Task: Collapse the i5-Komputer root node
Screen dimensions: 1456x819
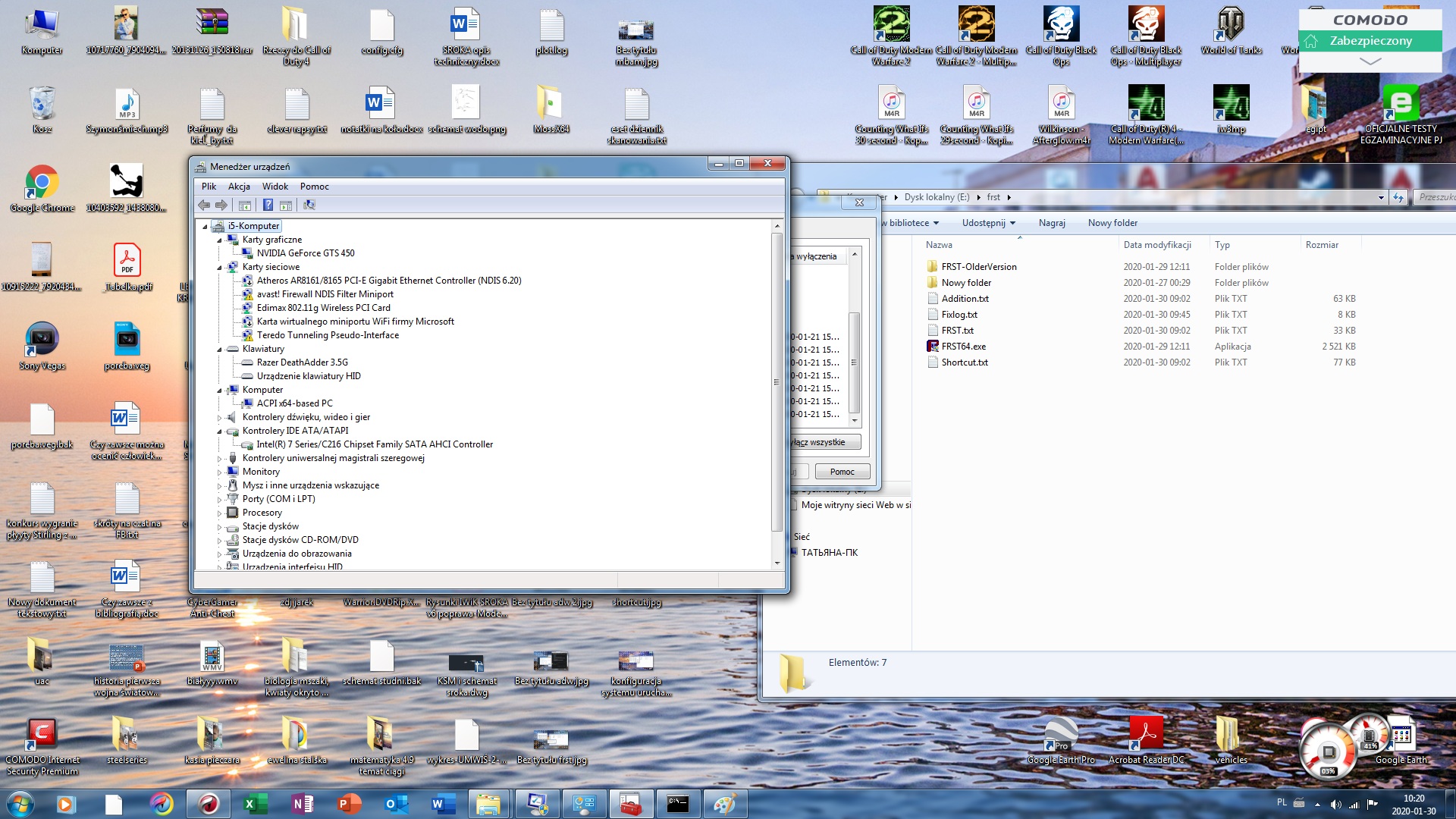Action: point(205,227)
